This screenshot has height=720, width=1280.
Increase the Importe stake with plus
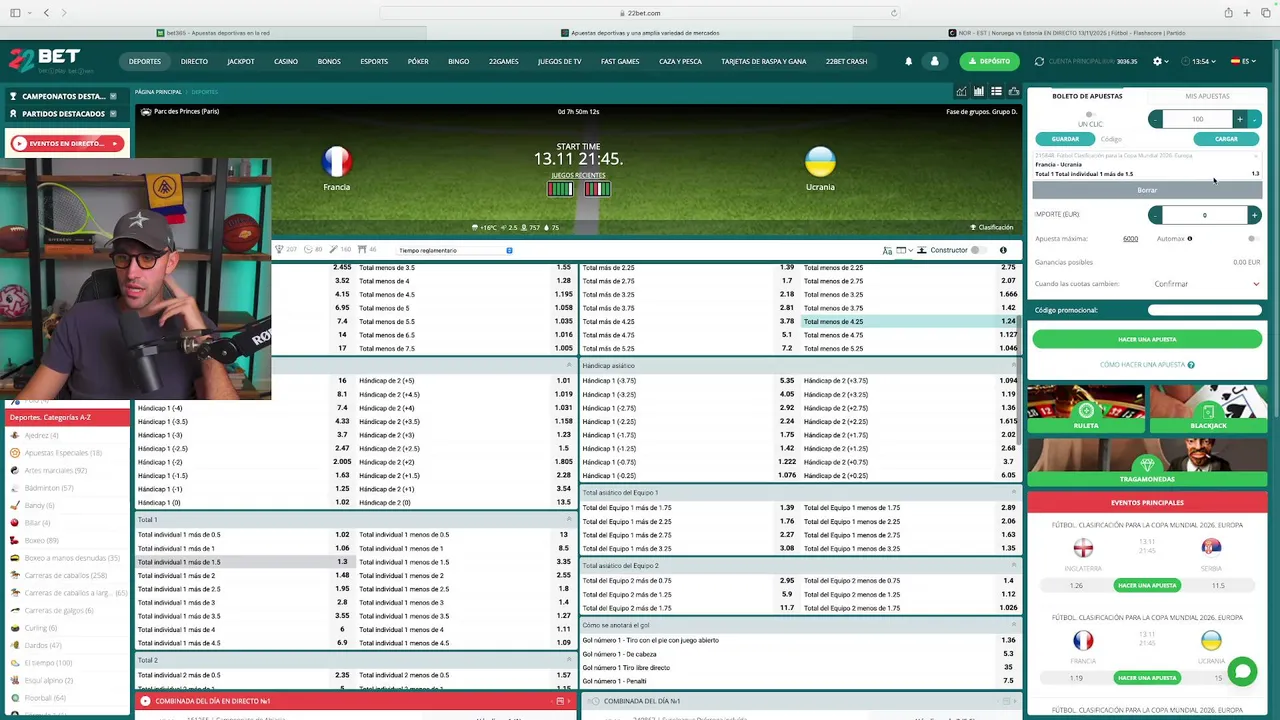[x=1254, y=215]
